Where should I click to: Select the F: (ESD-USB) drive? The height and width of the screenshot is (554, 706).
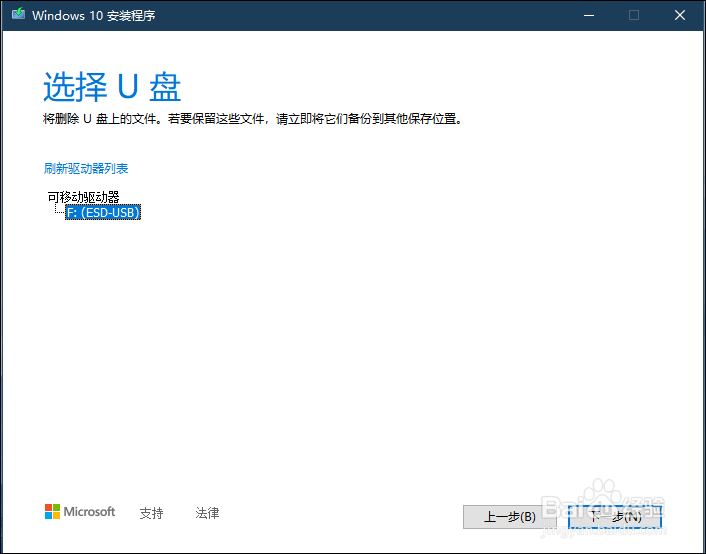pos(103,212)
